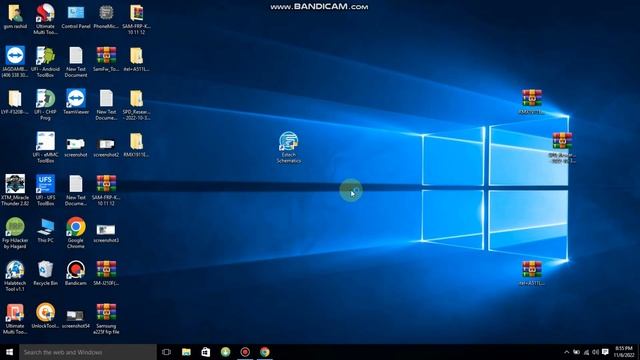640x360 pixels.
Task: Open the Control Panel desktop shortcut
Action: click(x=76, y=16)
